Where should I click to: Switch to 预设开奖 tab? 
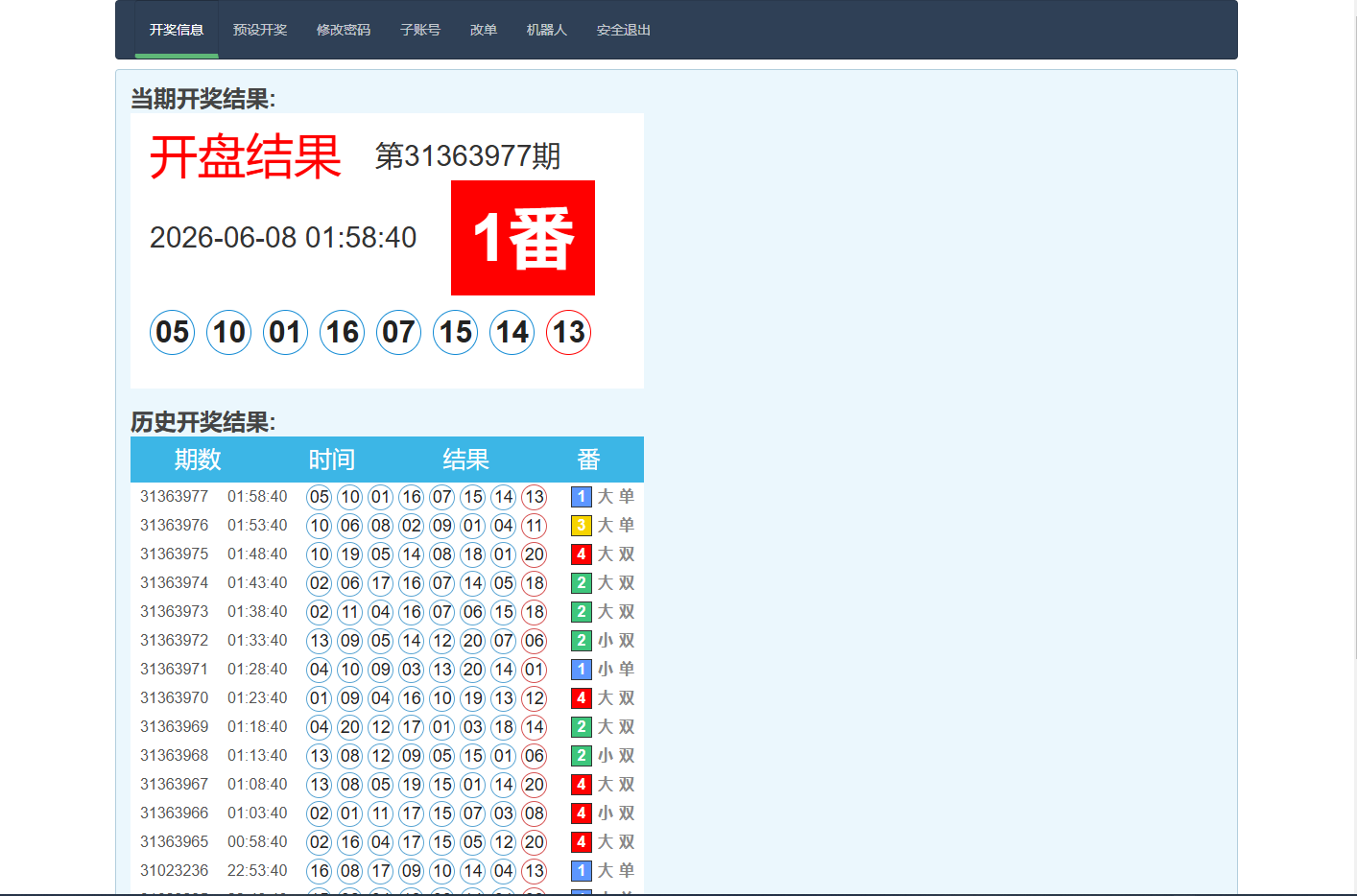coord(260,30)
